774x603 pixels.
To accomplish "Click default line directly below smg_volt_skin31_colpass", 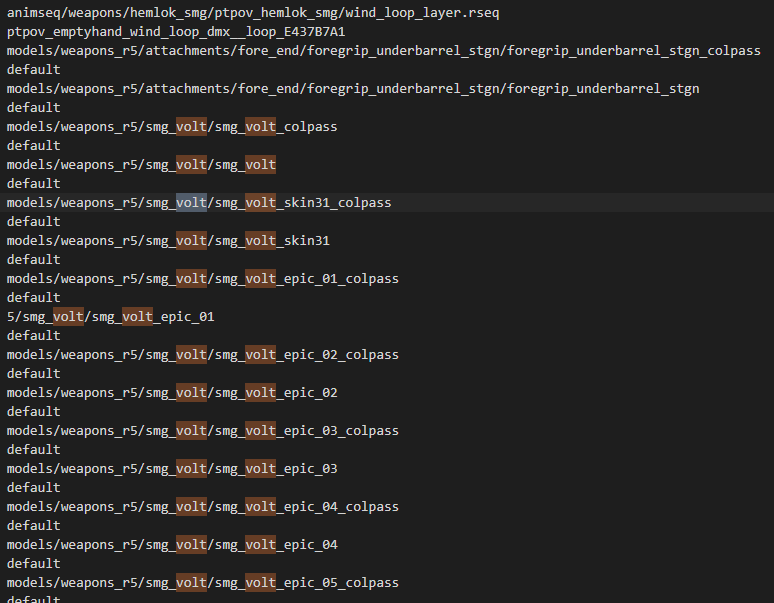I will pos(34,222).
